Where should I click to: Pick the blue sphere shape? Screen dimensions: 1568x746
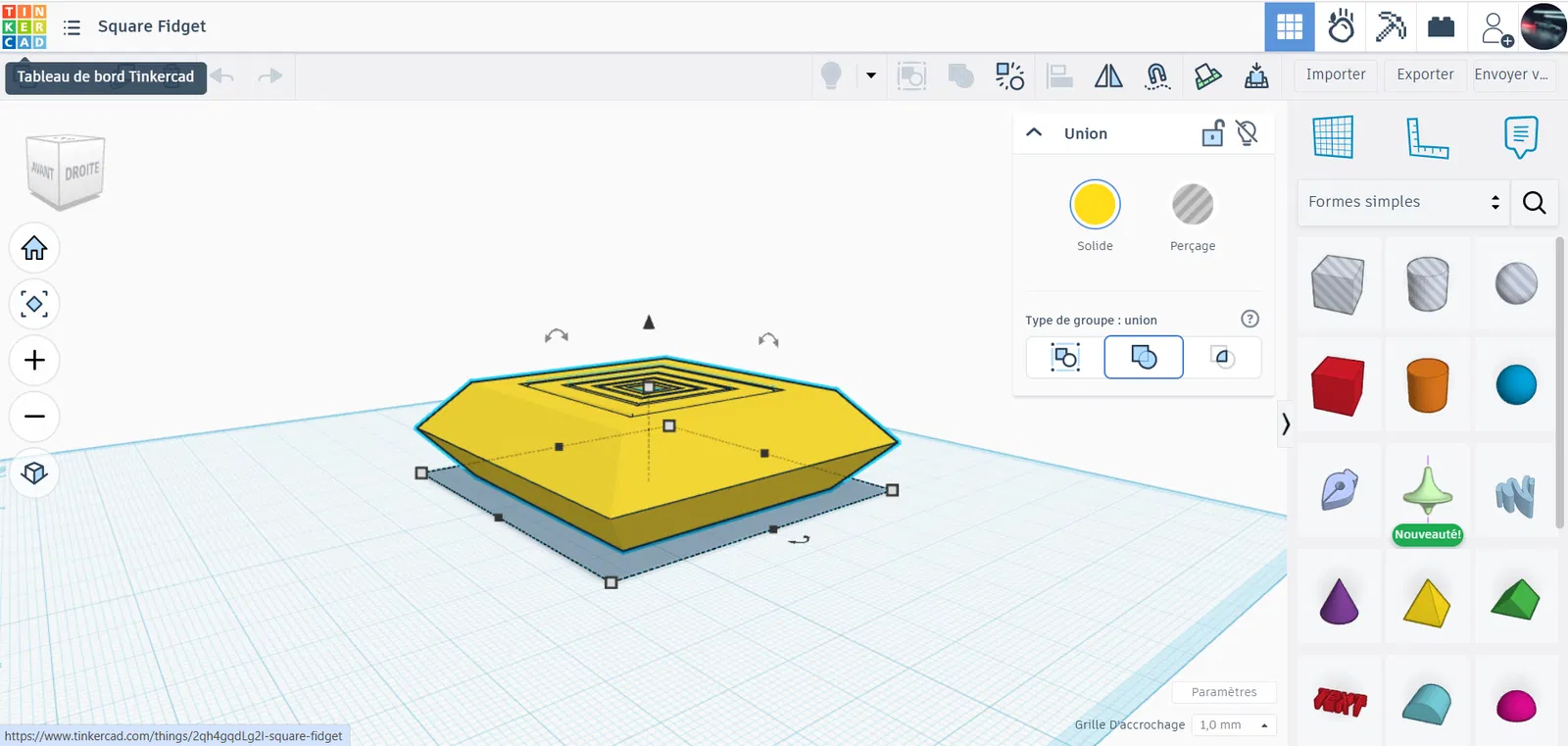point(1516,385)
